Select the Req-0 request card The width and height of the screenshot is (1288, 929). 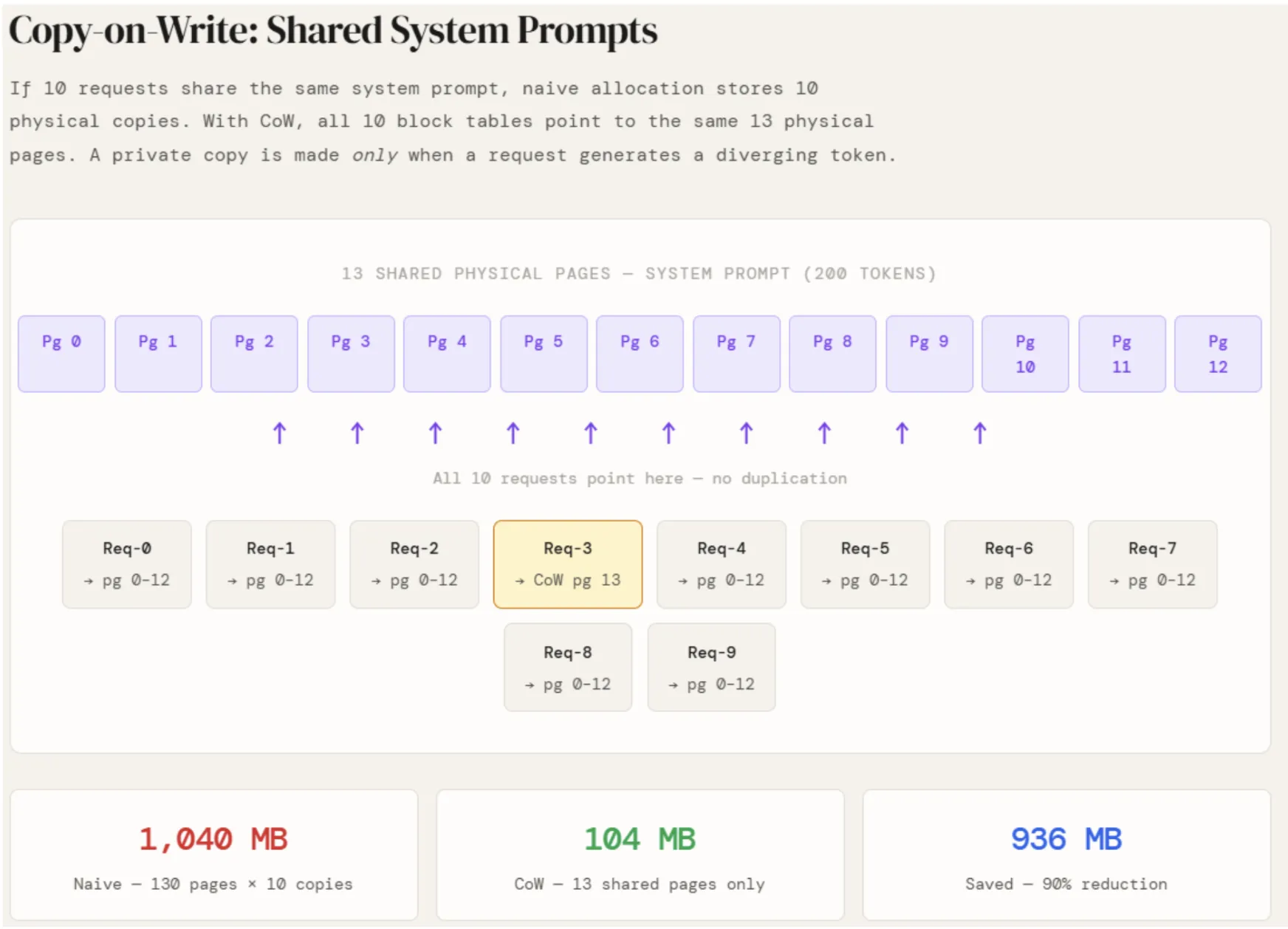pyautogui.click(x=127, y=564)
